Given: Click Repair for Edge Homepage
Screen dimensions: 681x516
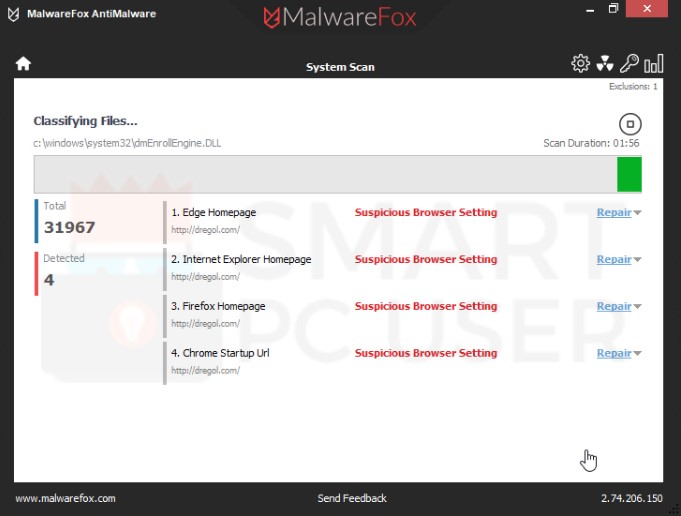Looking at the screenshot, I should click(614, 212).
